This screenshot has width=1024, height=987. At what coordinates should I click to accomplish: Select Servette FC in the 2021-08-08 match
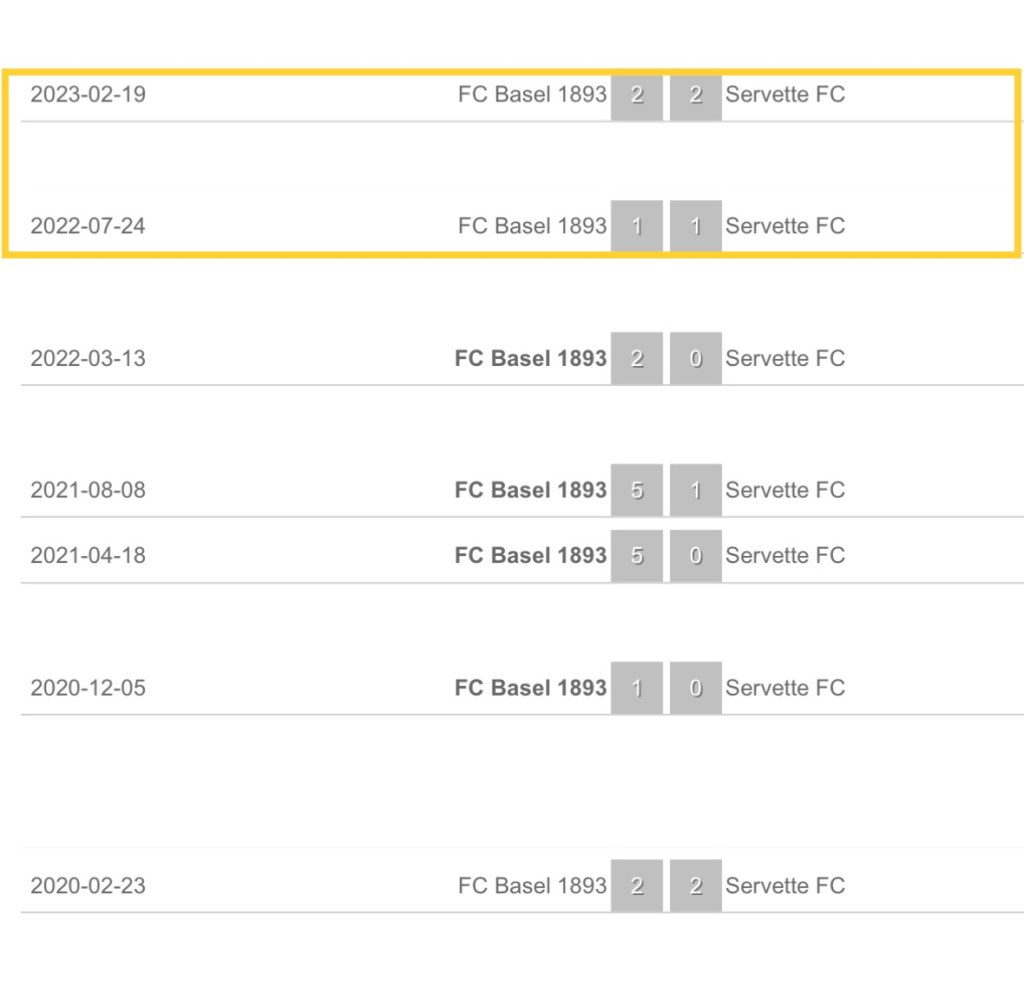coord(785,490)
